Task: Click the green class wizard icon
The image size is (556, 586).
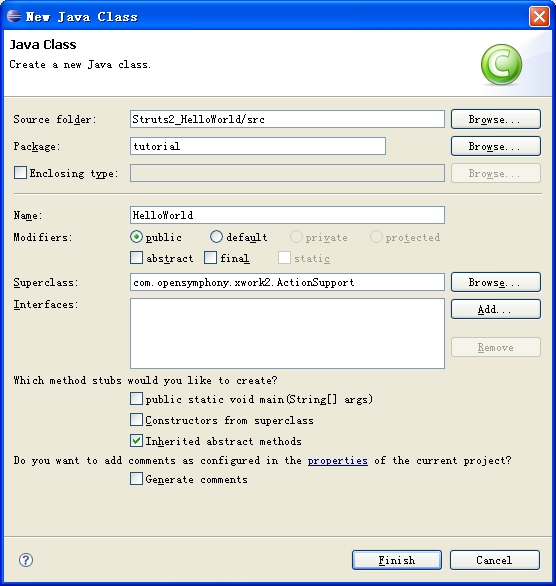Action: coord(501,65)
